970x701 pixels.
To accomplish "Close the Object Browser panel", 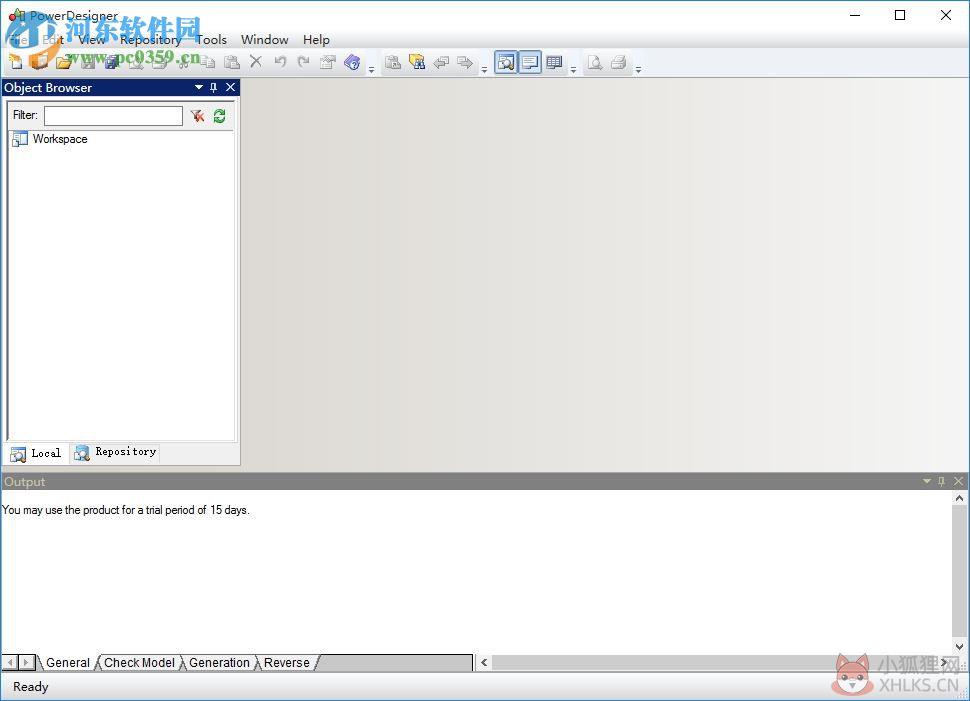I will coord(230,87).
